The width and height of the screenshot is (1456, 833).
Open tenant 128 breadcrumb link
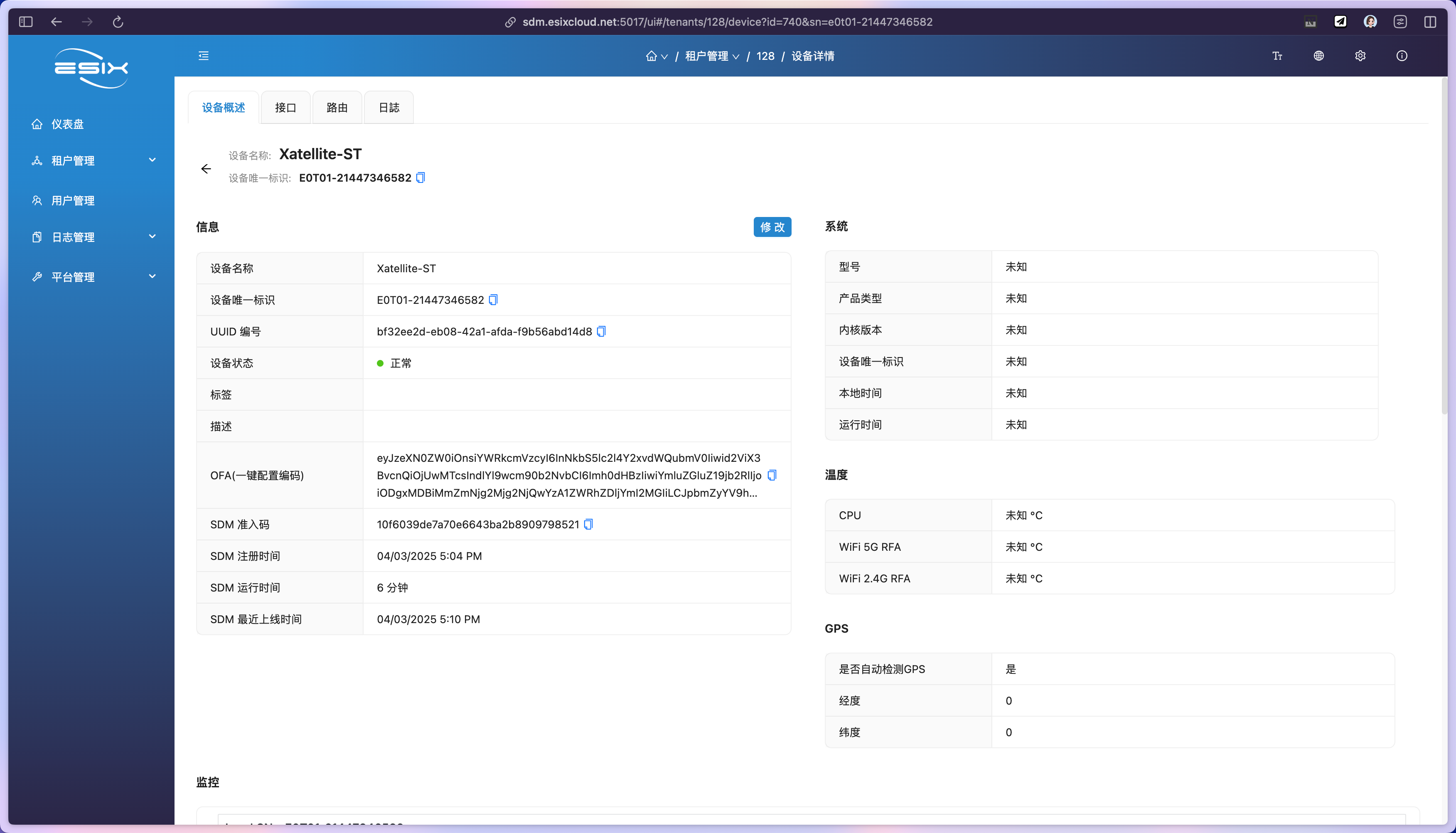tap(765, 56)
